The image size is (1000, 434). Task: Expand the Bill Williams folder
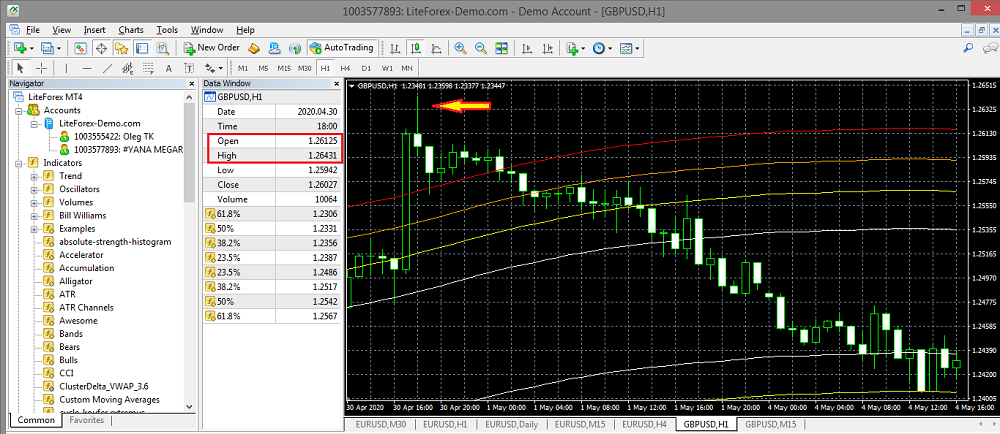pyautogui.click(x=34, y=215)
